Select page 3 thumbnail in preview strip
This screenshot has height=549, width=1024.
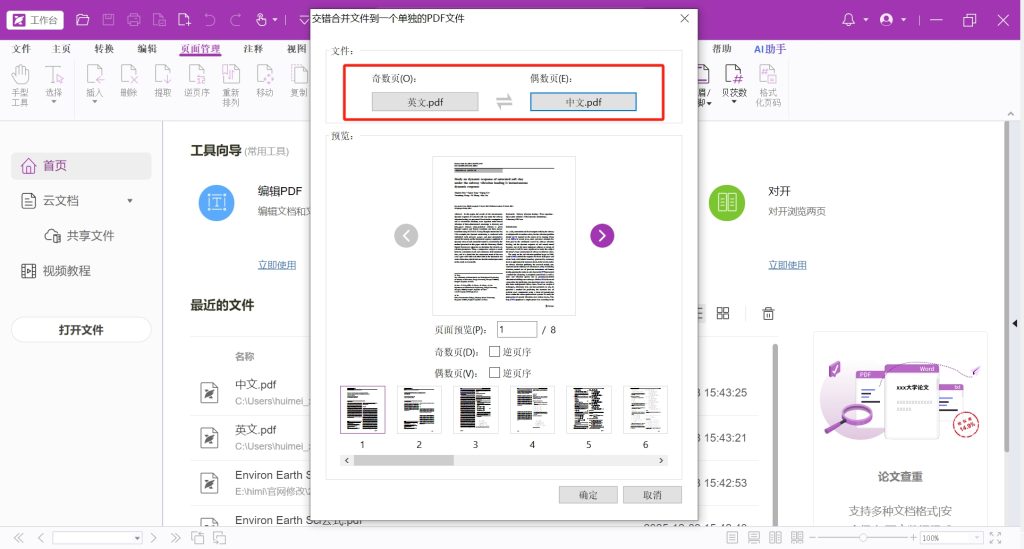[475, 410]
